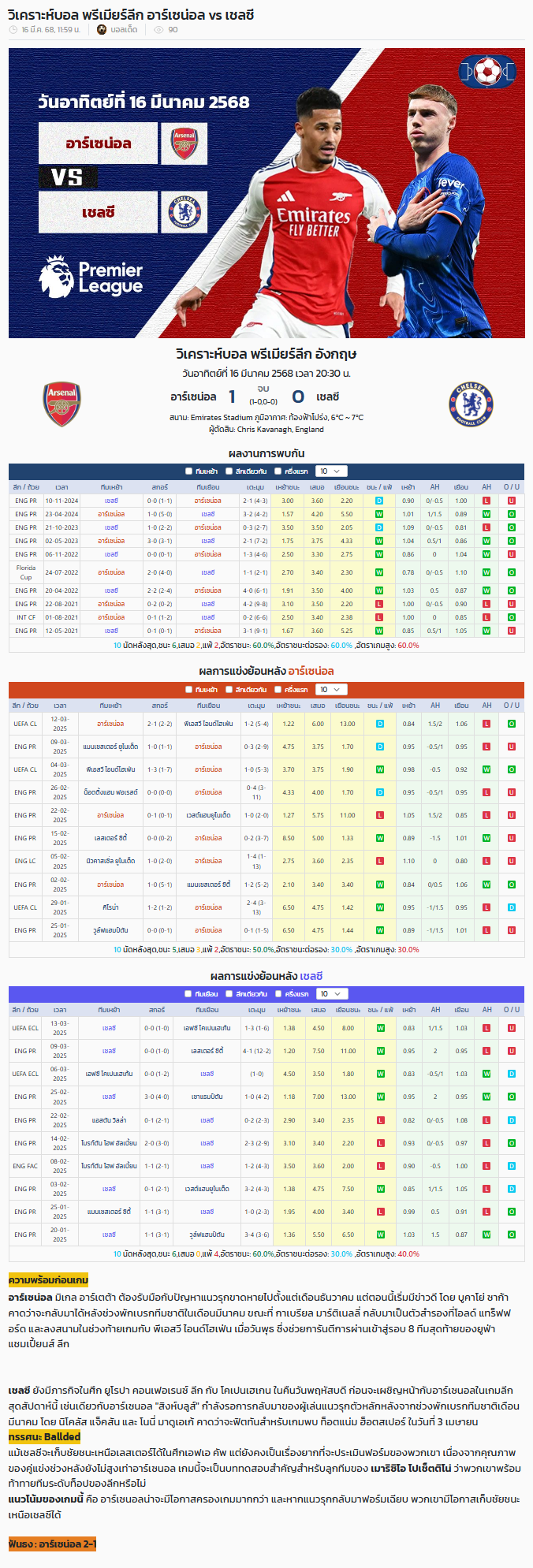Open the match count dropdown in head-to-head section
The height and width of the screenshot is (1568, 533).
click(331, 471)
